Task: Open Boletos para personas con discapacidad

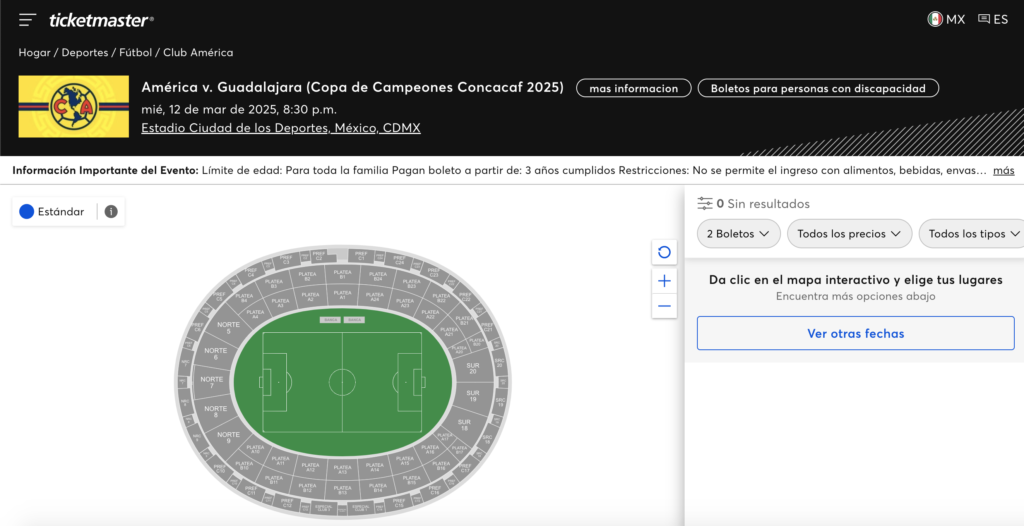Action: (818, 88)
